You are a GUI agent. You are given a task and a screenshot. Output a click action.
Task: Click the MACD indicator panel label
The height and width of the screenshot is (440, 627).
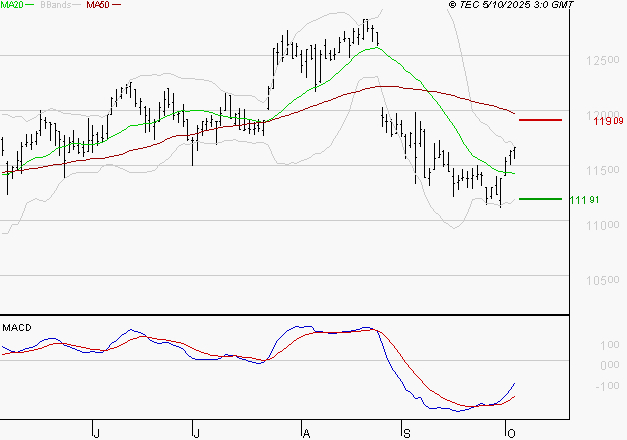coord(17,327)
